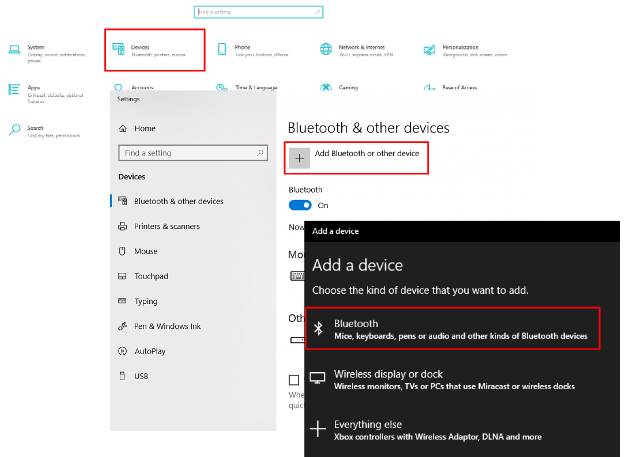Click the Typing keyboard sidebar icon
629x457 pixels.
point(122,301)
